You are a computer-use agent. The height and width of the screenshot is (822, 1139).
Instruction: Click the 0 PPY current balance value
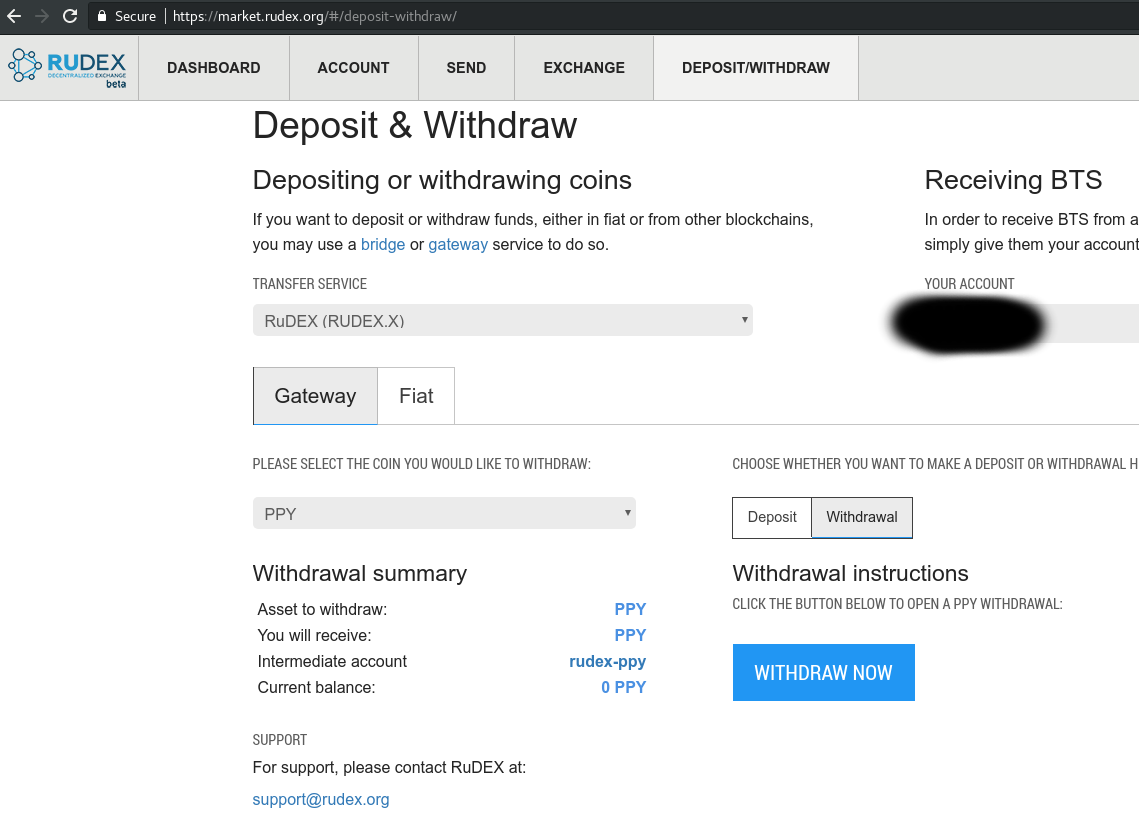623,688
